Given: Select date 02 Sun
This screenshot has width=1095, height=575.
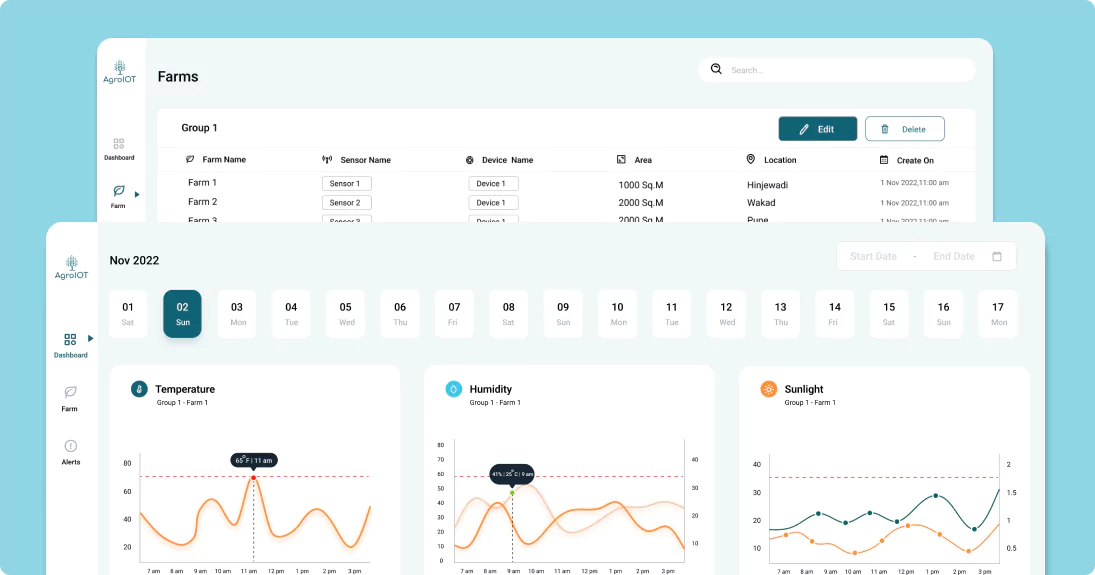Looking at the screenshot, I should [182, 314].
